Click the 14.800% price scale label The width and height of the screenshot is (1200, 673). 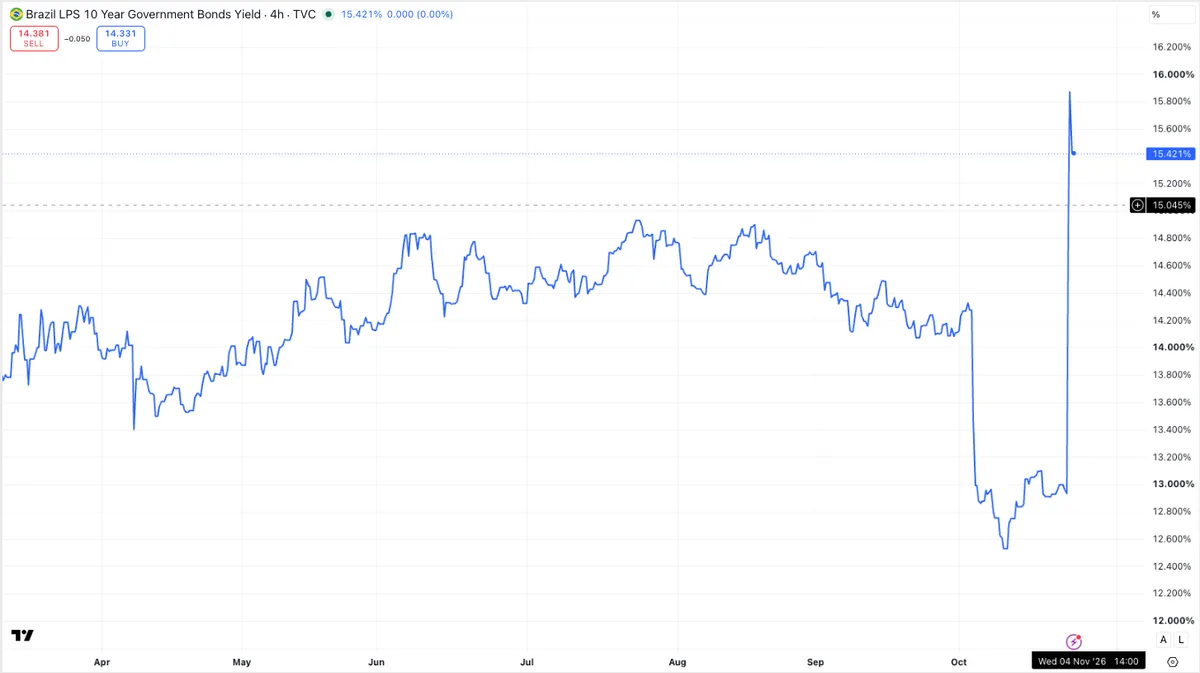[x=1171, y=238]
